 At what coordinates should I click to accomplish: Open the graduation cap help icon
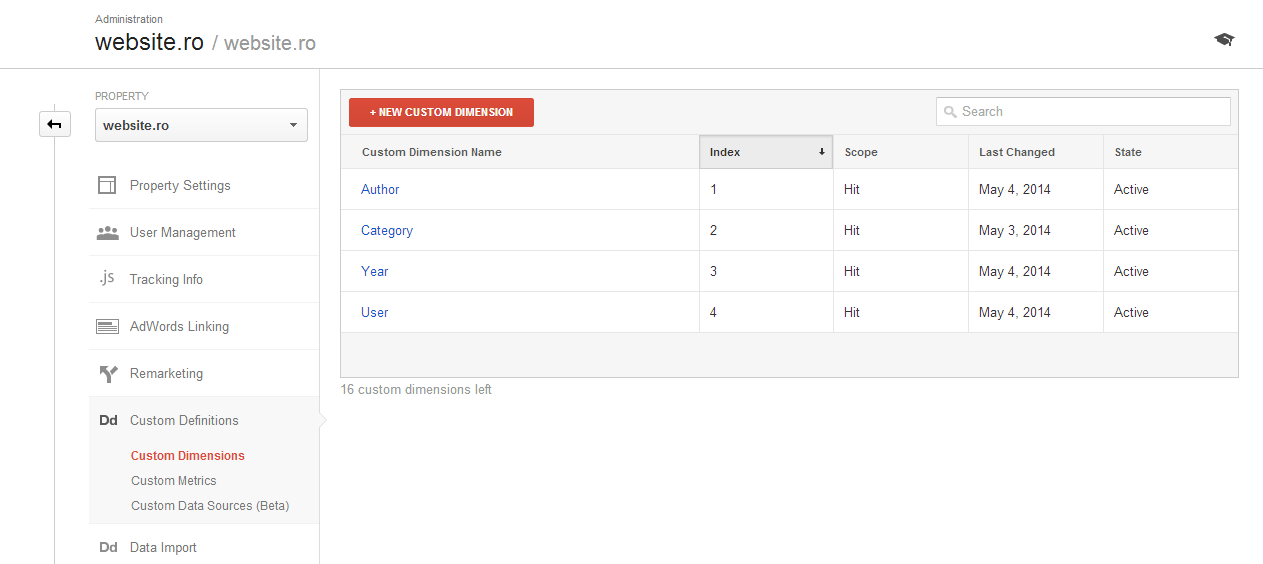tap(1224, 40)
